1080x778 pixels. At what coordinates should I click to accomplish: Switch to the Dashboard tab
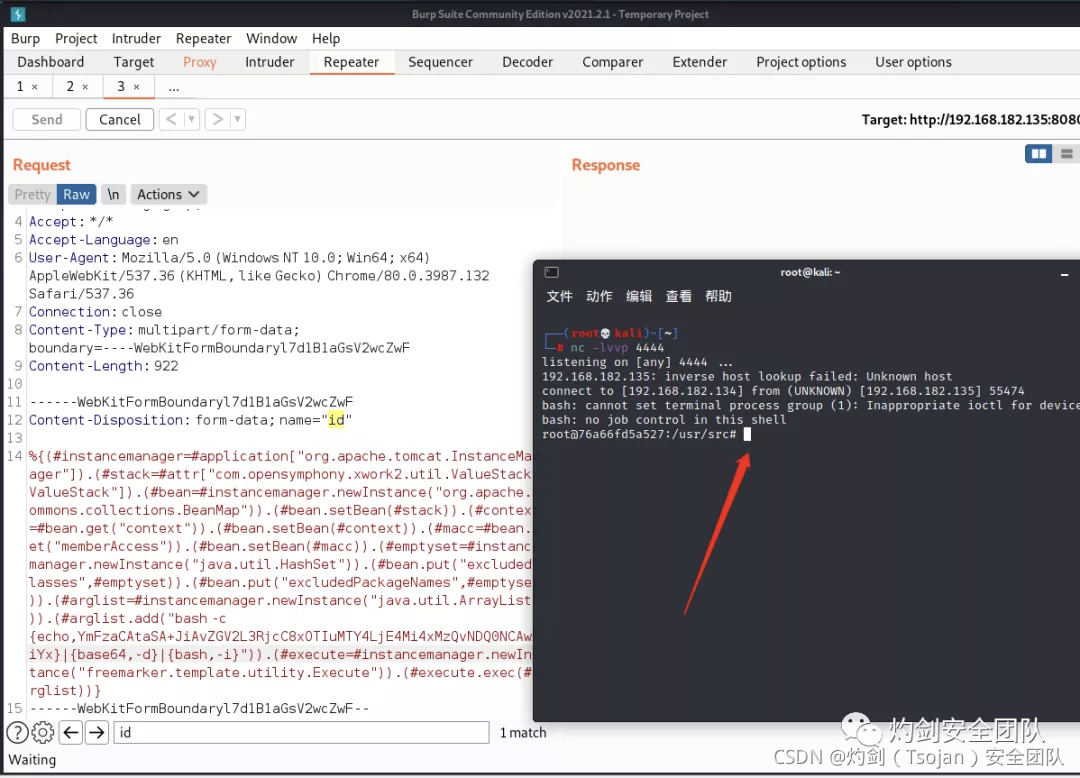pyautogui.click(x=50, y=62)
